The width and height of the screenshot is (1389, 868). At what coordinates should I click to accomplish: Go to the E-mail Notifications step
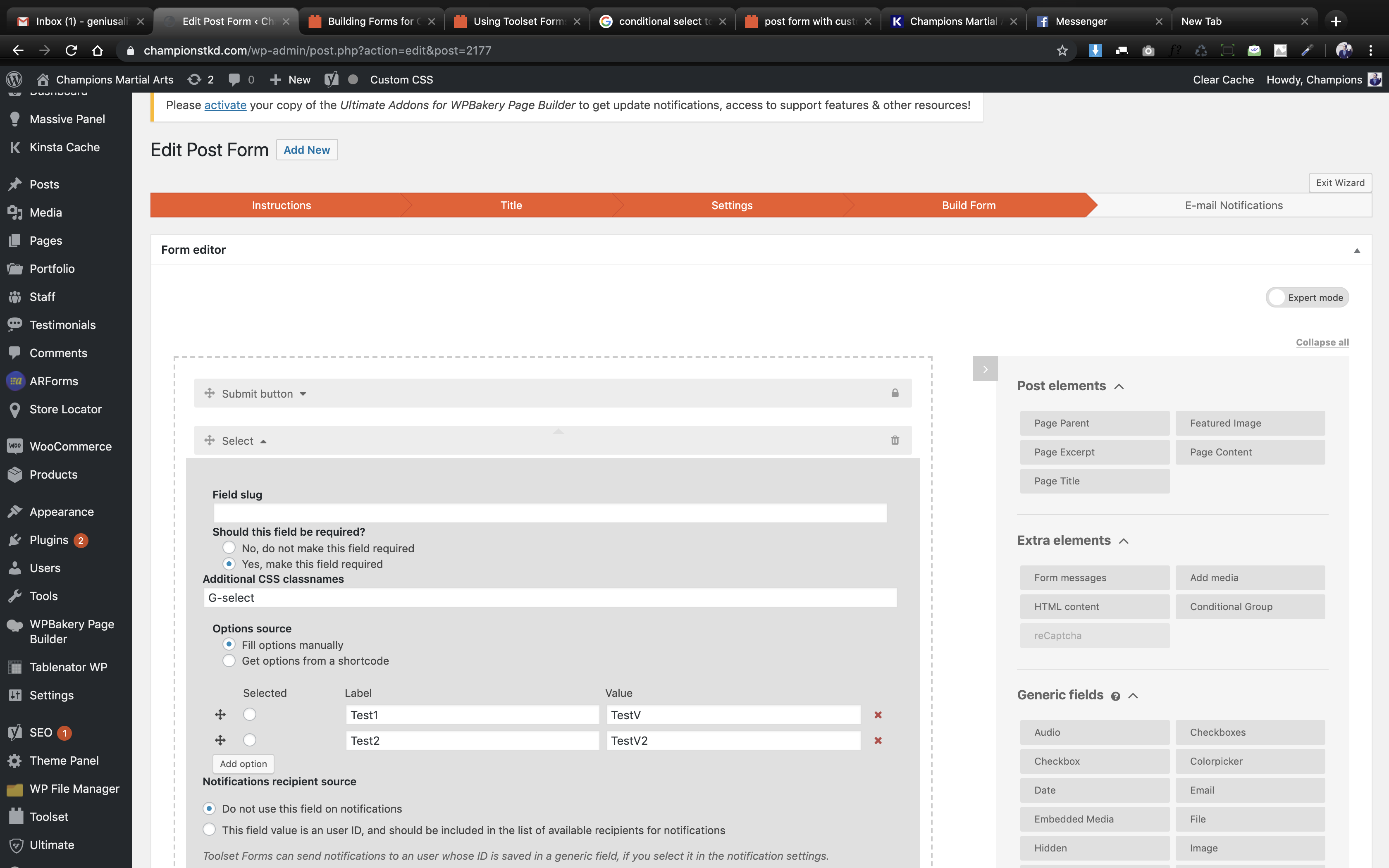click(x=1234, y=205)
